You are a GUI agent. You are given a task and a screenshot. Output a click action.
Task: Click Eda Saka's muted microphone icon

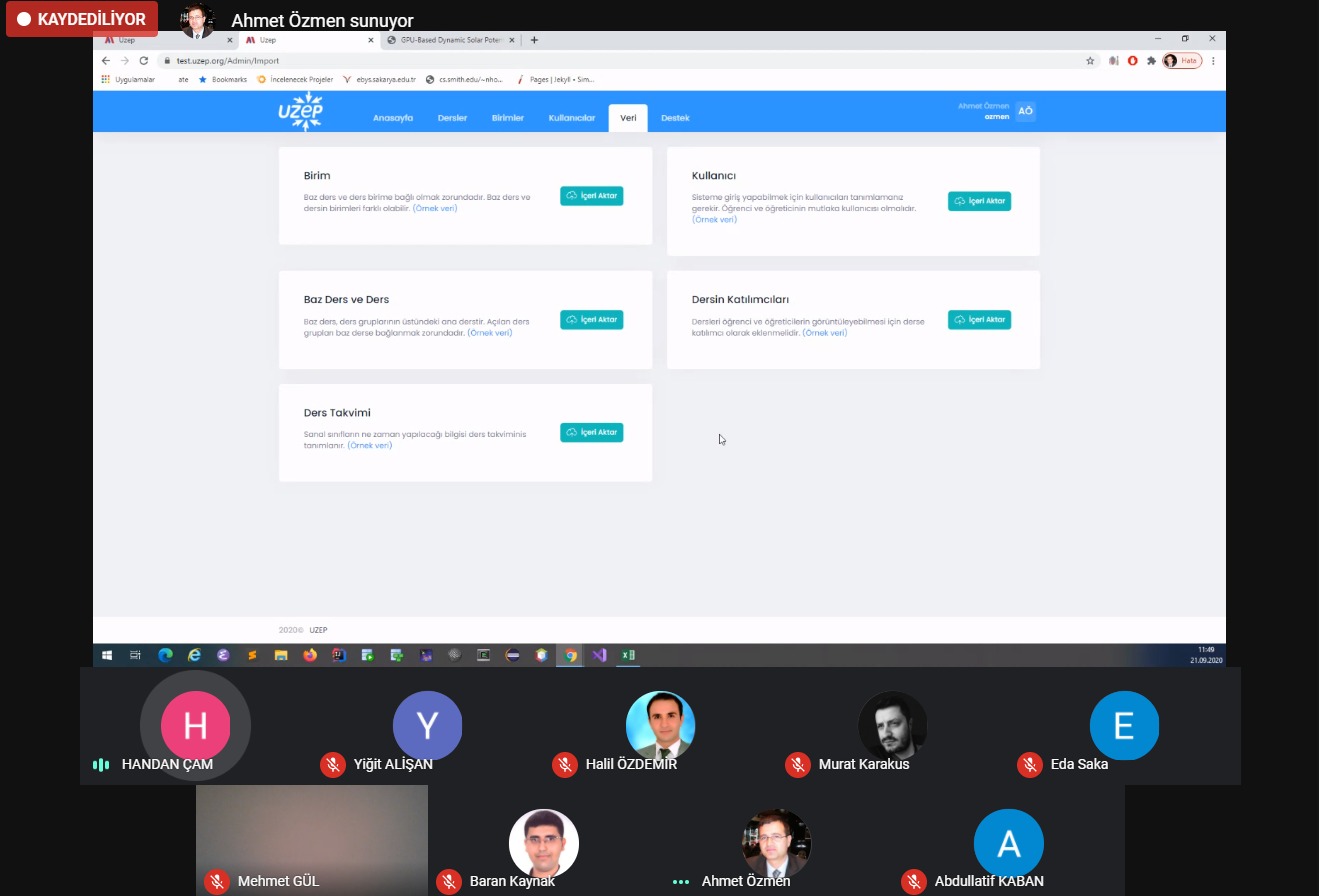1030,765
